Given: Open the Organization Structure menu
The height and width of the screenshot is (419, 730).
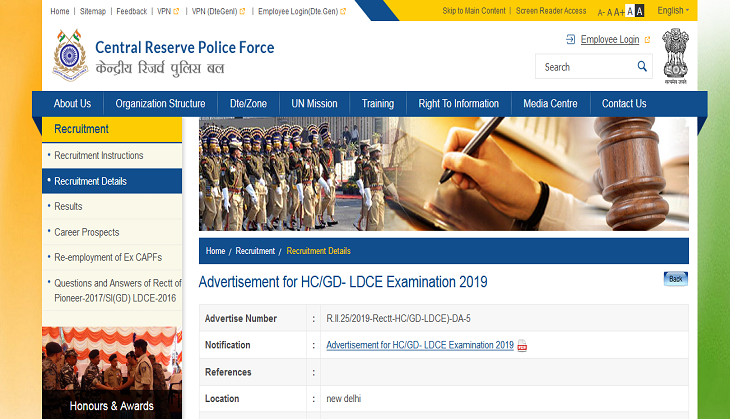Looking at the screenshot, I should tap(160, 103).
